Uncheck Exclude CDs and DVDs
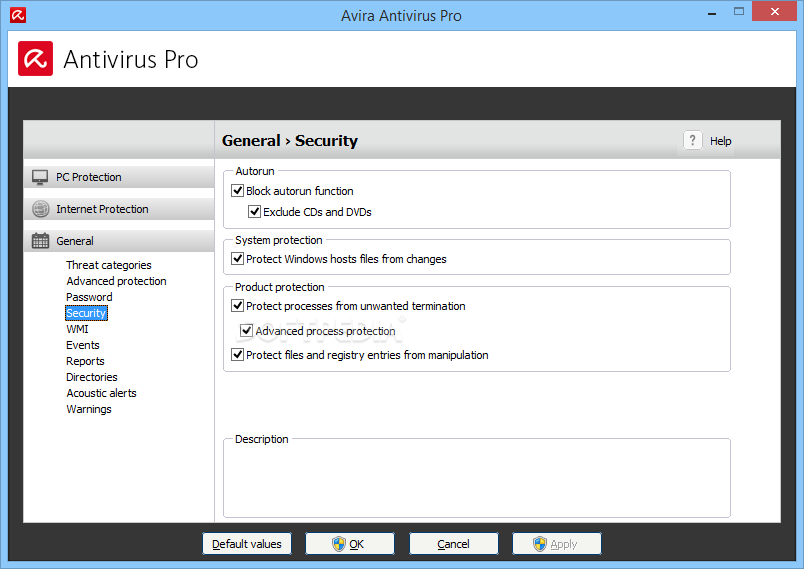This screenshot has height=569, width=804. [254, 212]
